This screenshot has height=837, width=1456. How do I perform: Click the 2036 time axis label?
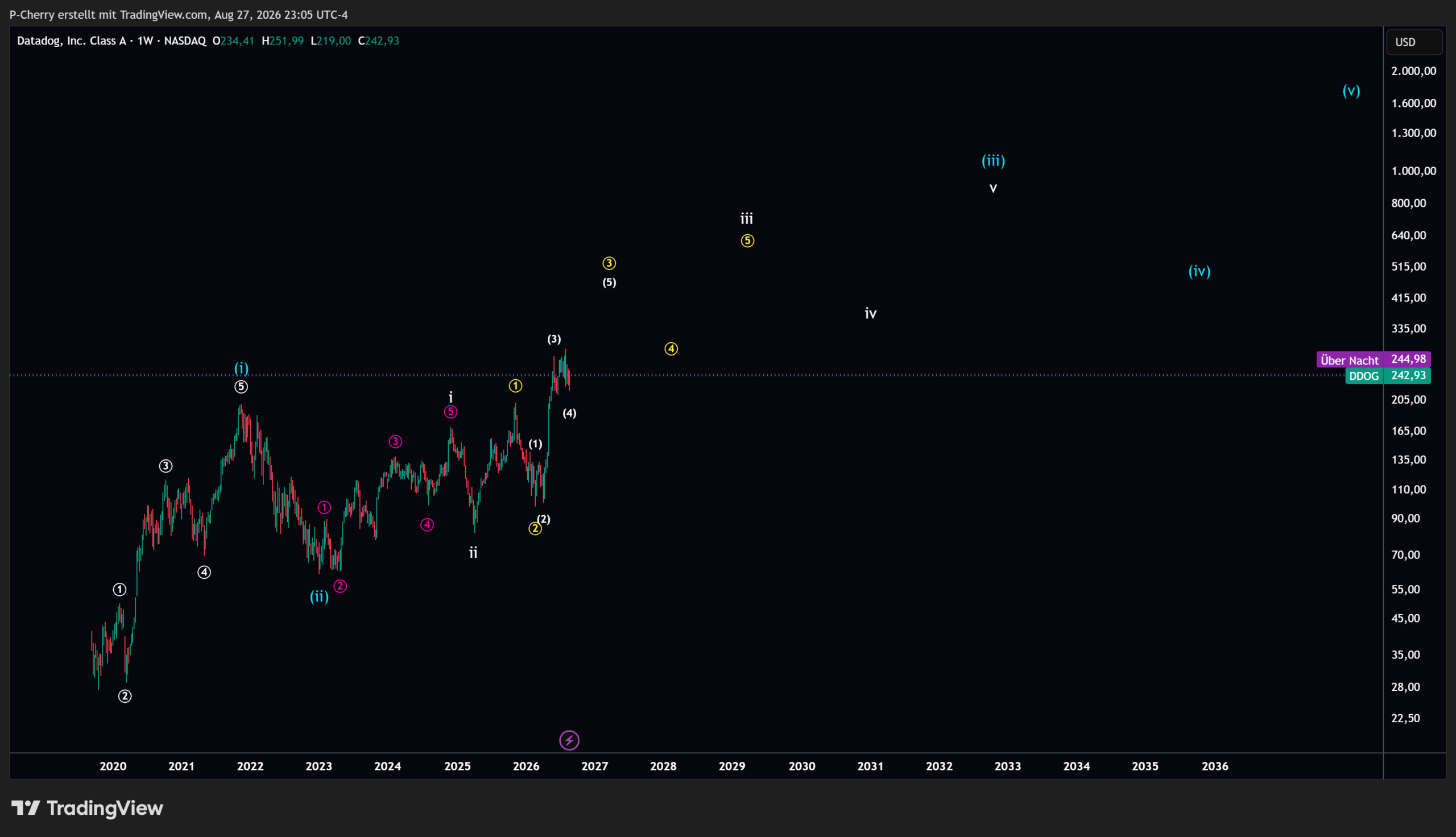click(x=1215, y=766)
